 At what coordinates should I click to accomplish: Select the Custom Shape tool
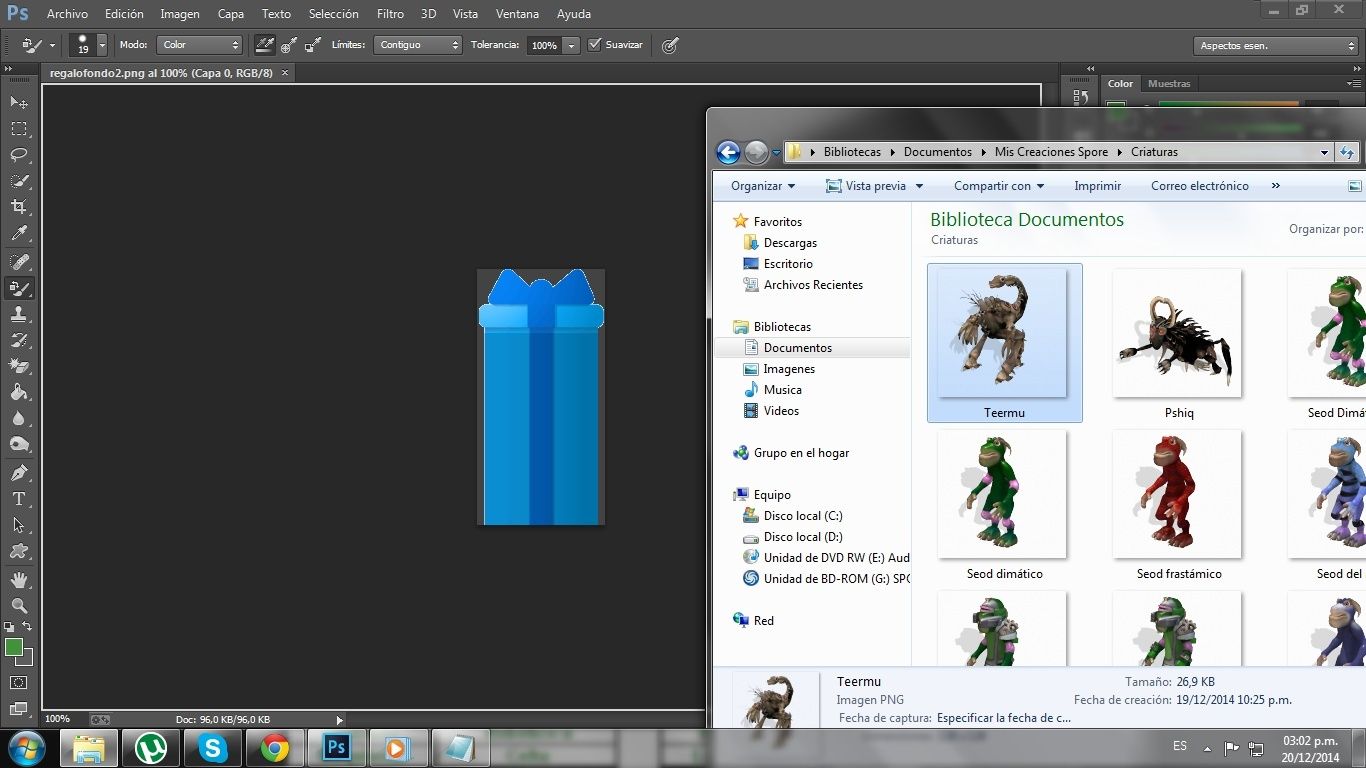point(19,551)
